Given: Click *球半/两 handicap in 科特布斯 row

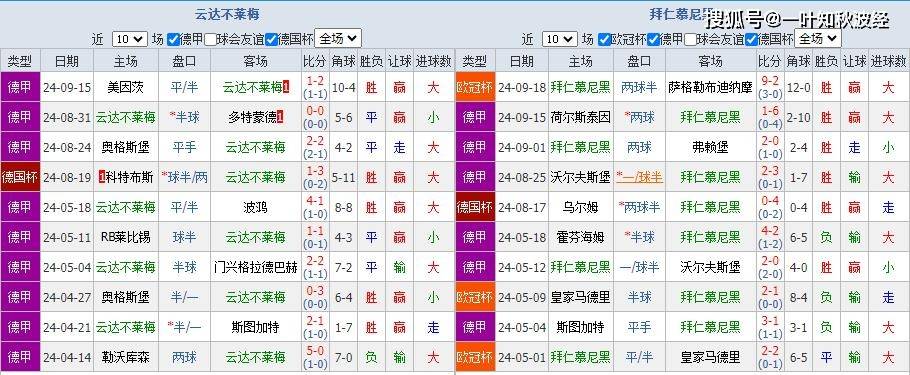Looking at the screenshot, I should tap(184, 177).
